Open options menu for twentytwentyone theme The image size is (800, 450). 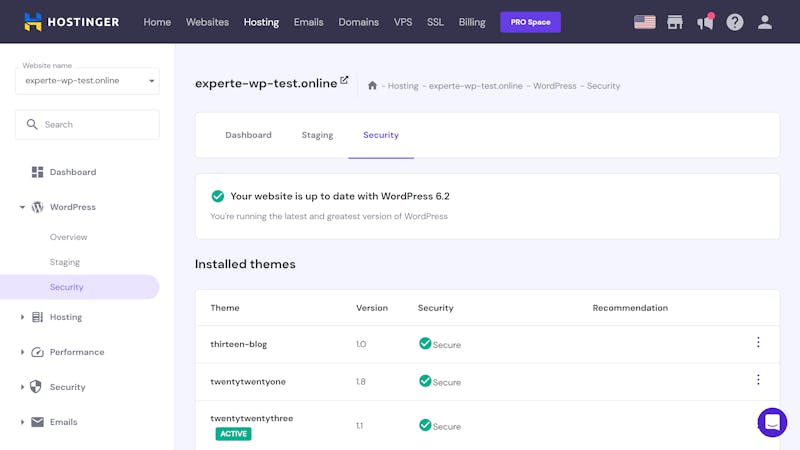click(x=758, y=380)
